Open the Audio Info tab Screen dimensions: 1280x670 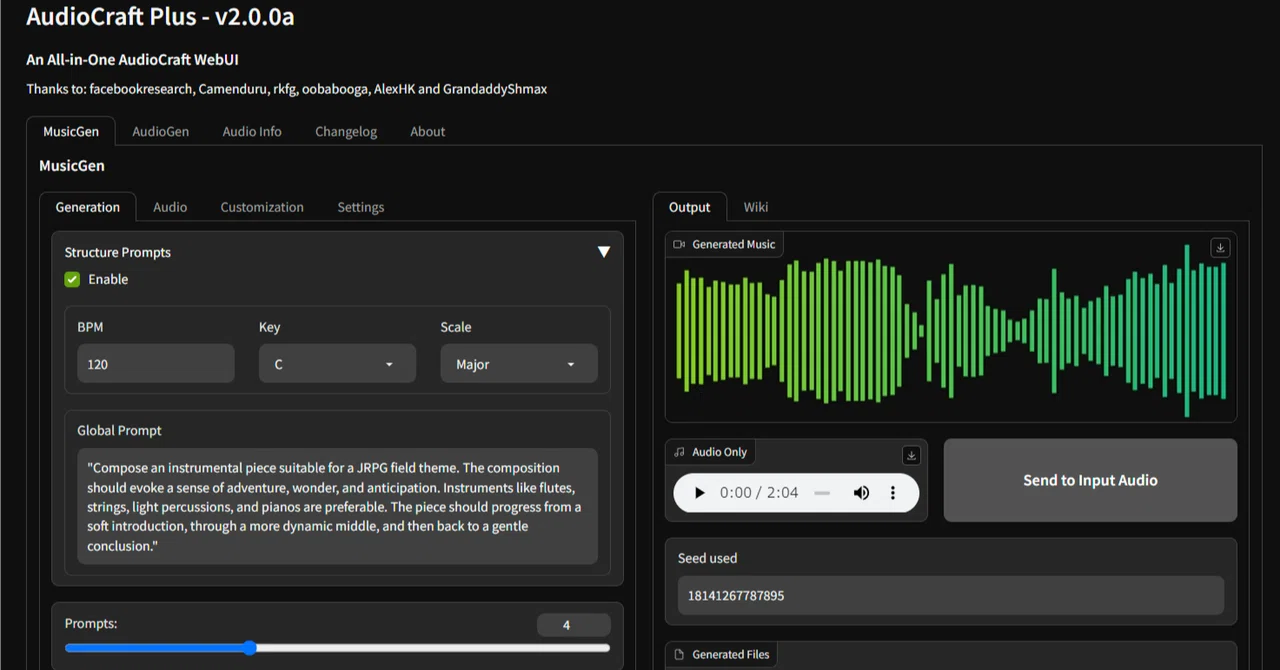point(252,131)
